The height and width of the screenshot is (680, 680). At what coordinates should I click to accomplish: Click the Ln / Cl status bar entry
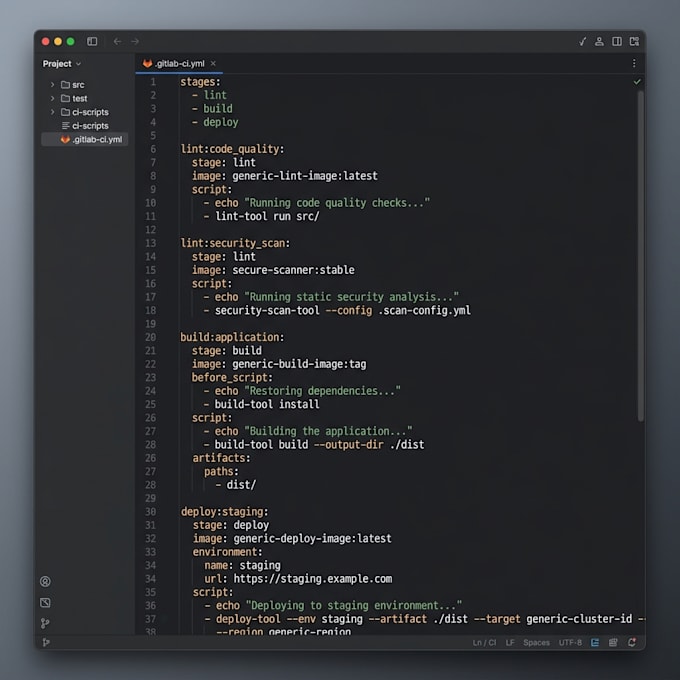point(484,642)
